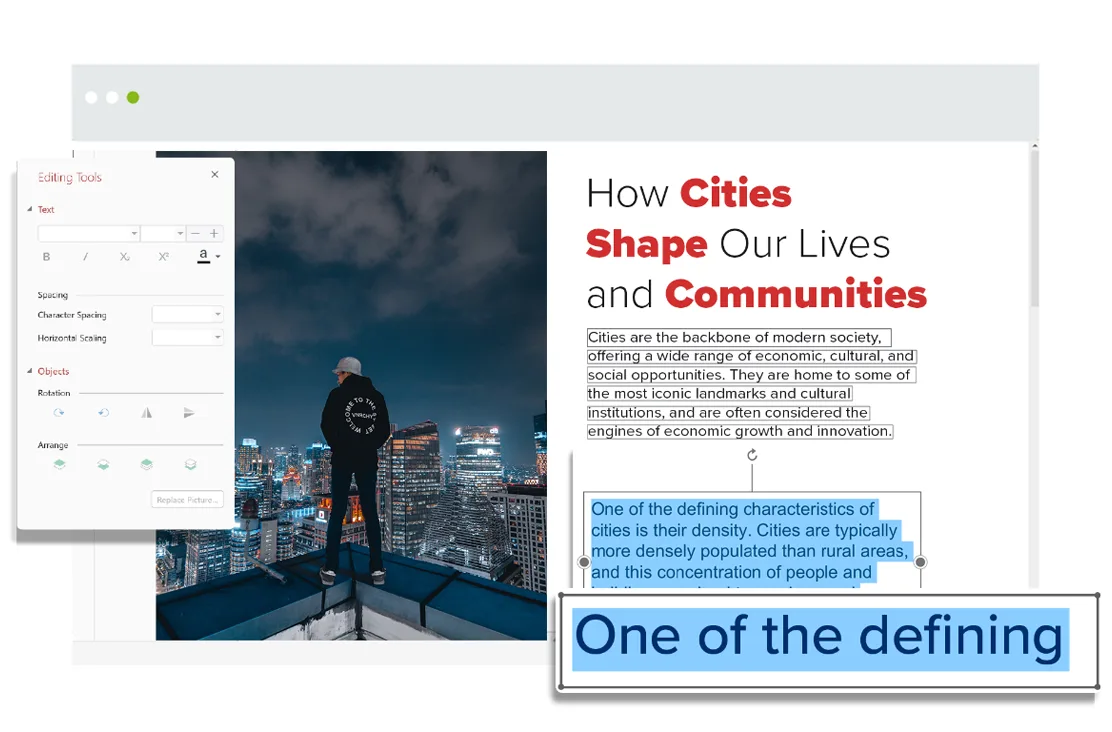Increase font size with plus button
This screenshot has width=1112, height=732.
point(214,234)
